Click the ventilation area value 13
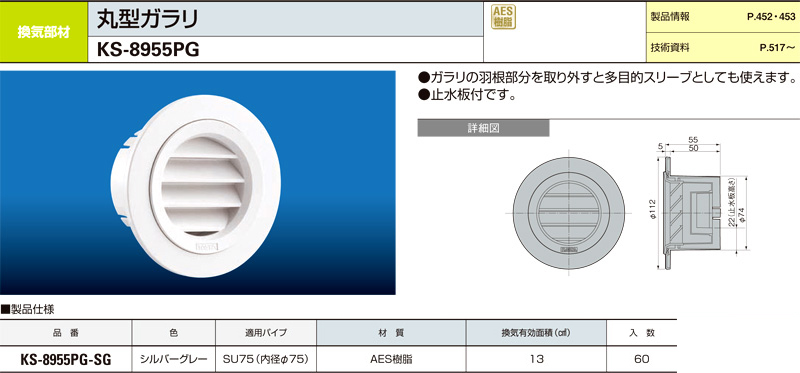 coord(536,359)
